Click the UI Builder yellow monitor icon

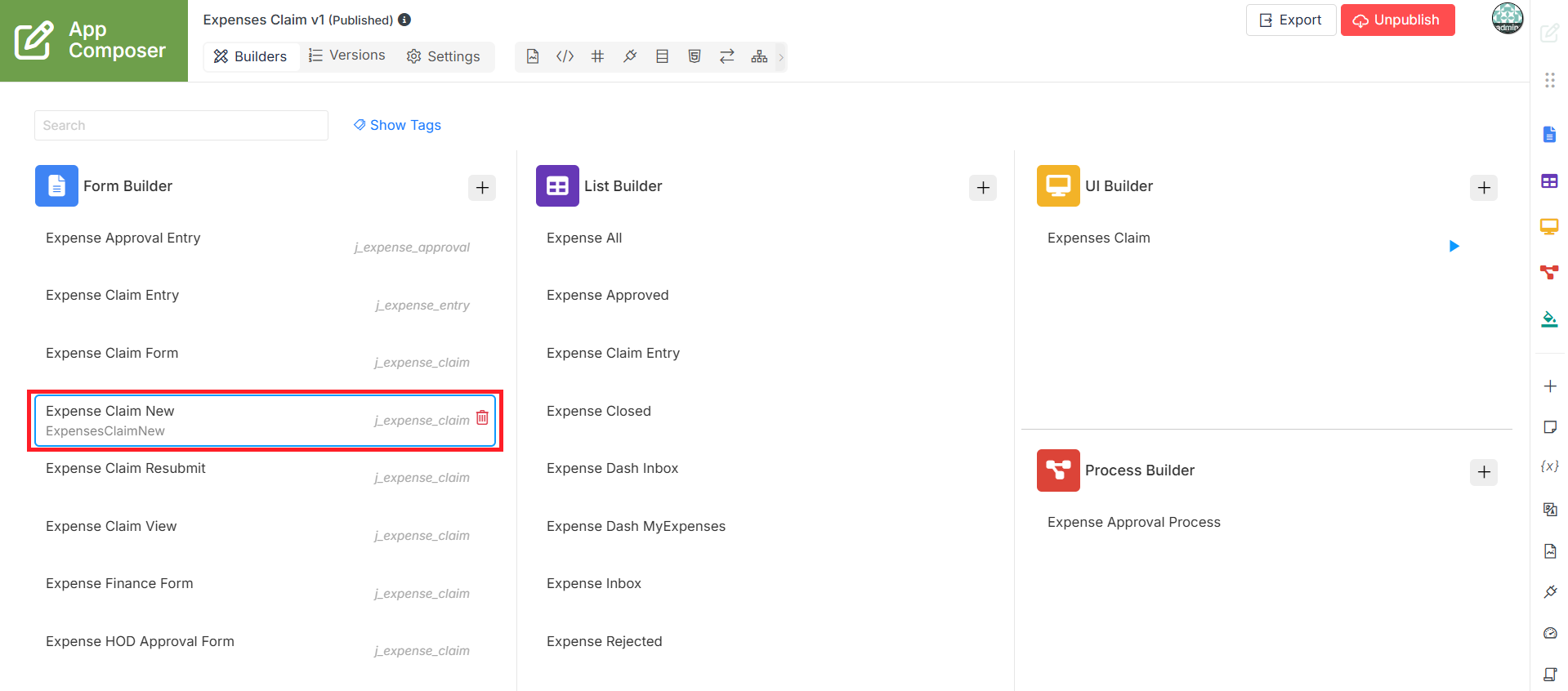(1058, 186)
